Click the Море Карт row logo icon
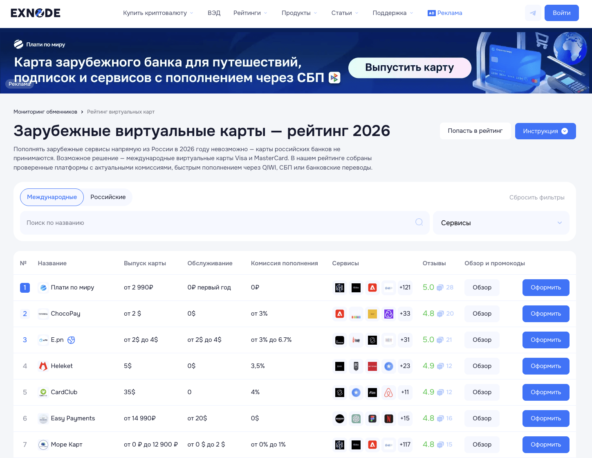This screenshot has width=592, height=458. (x=43, y=444)
